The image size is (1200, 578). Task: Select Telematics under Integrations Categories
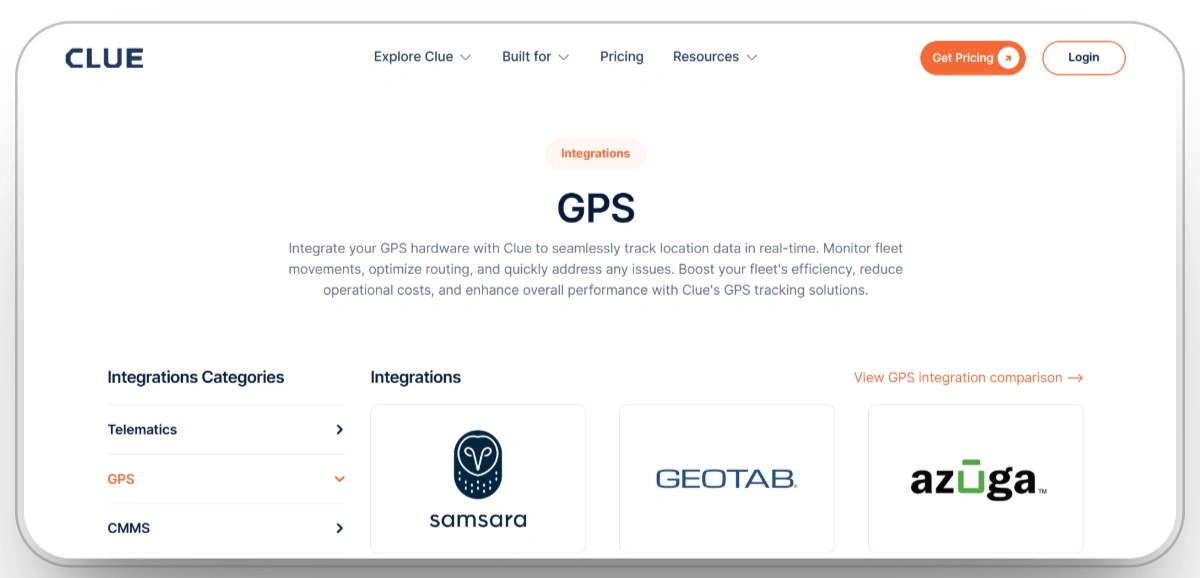tap(142, 430)
